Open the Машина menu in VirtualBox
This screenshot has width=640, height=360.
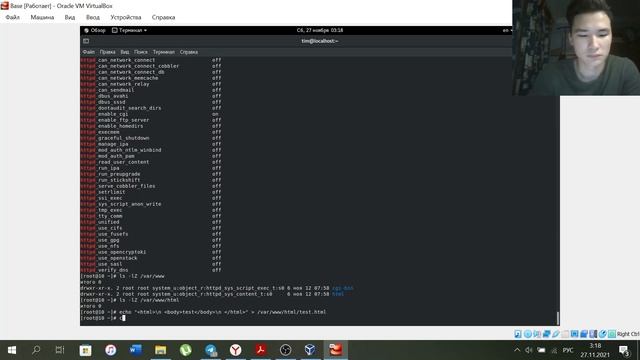pos(42,17)
